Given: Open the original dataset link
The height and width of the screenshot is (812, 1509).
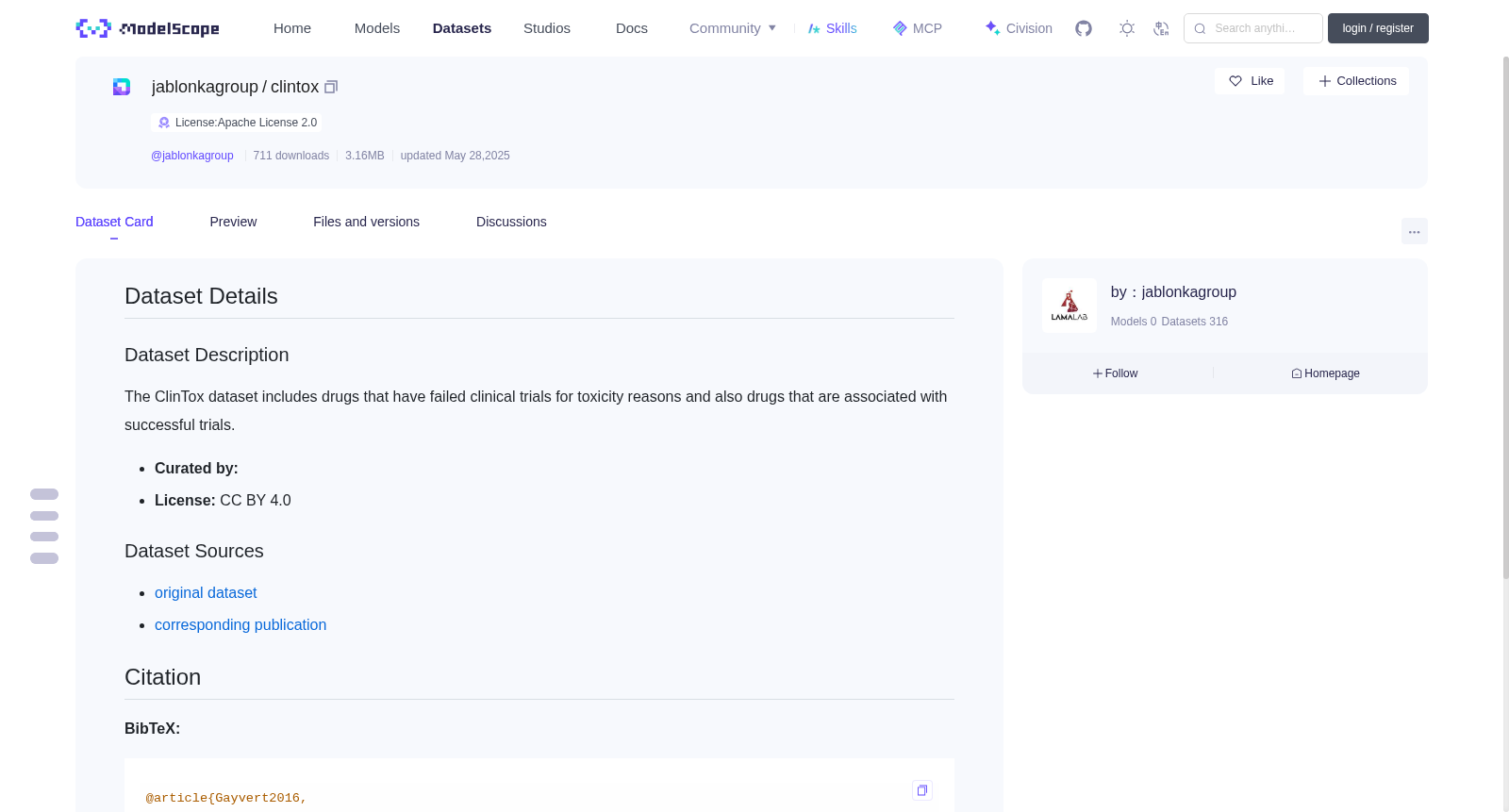Looking at the screenshot, I should tap(206, 592).
